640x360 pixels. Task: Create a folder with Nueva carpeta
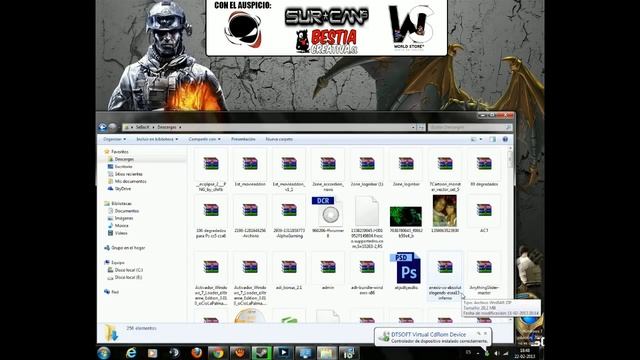tap(279, 139)
